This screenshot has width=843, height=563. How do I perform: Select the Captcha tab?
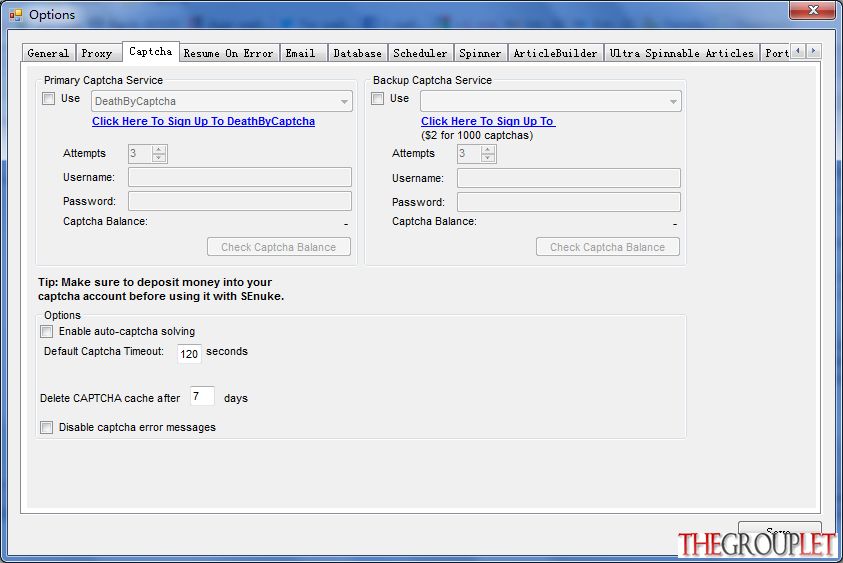click(x=151, y=52)
